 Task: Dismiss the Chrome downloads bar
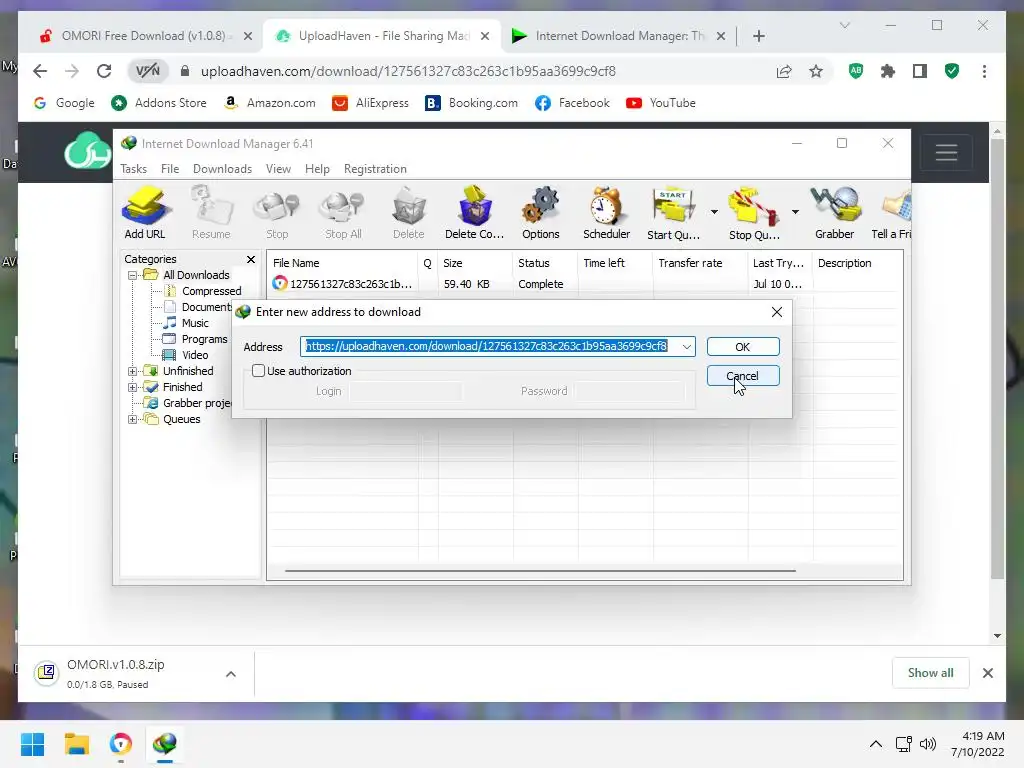click(987, 673)
